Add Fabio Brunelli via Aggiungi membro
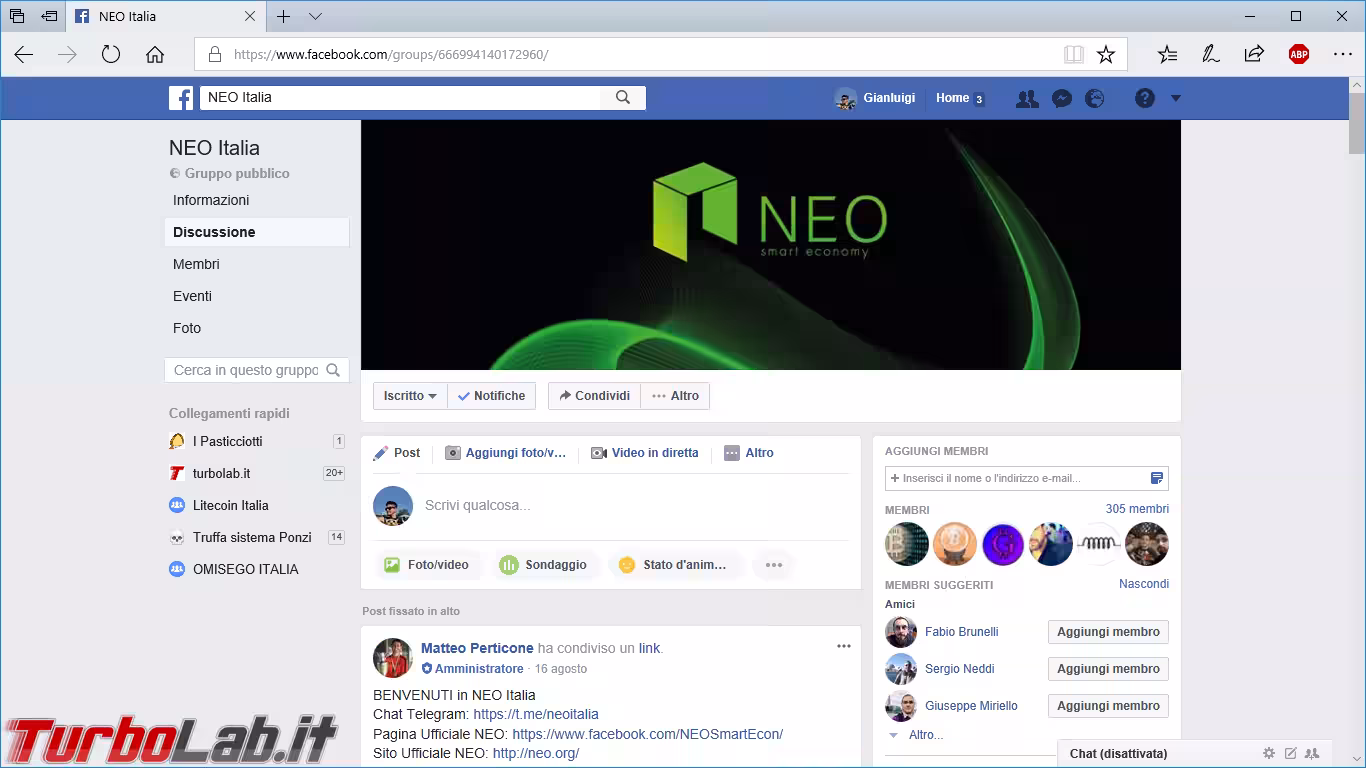Viewport: 1366px width, 768px height. (x=1108, y=632)
